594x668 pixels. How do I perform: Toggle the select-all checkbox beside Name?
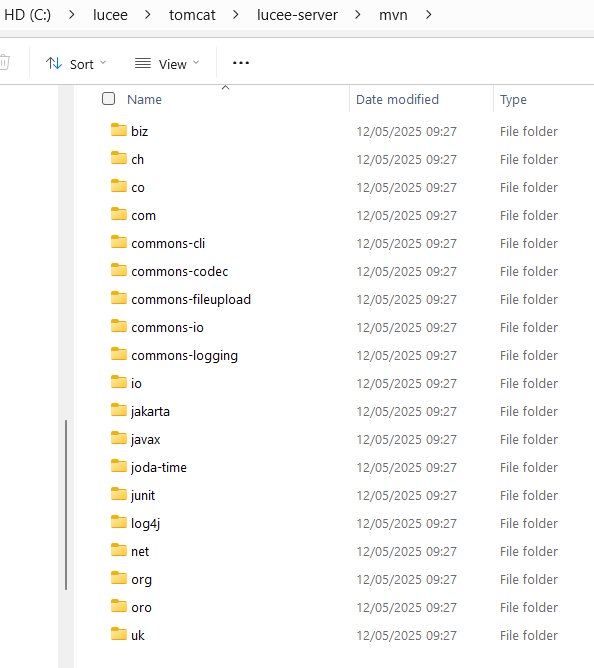point(109,99)
